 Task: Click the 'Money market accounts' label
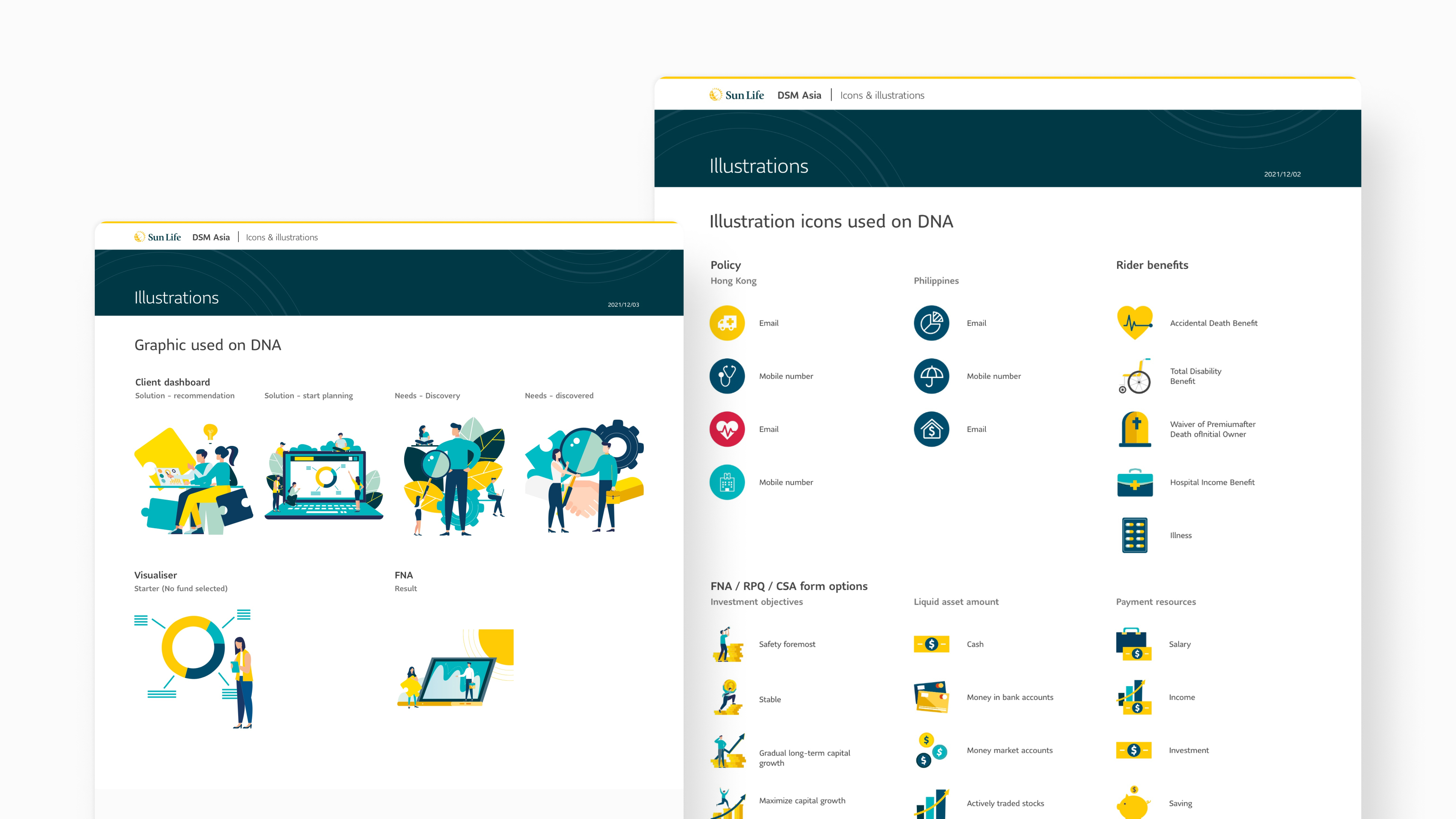1009,751
